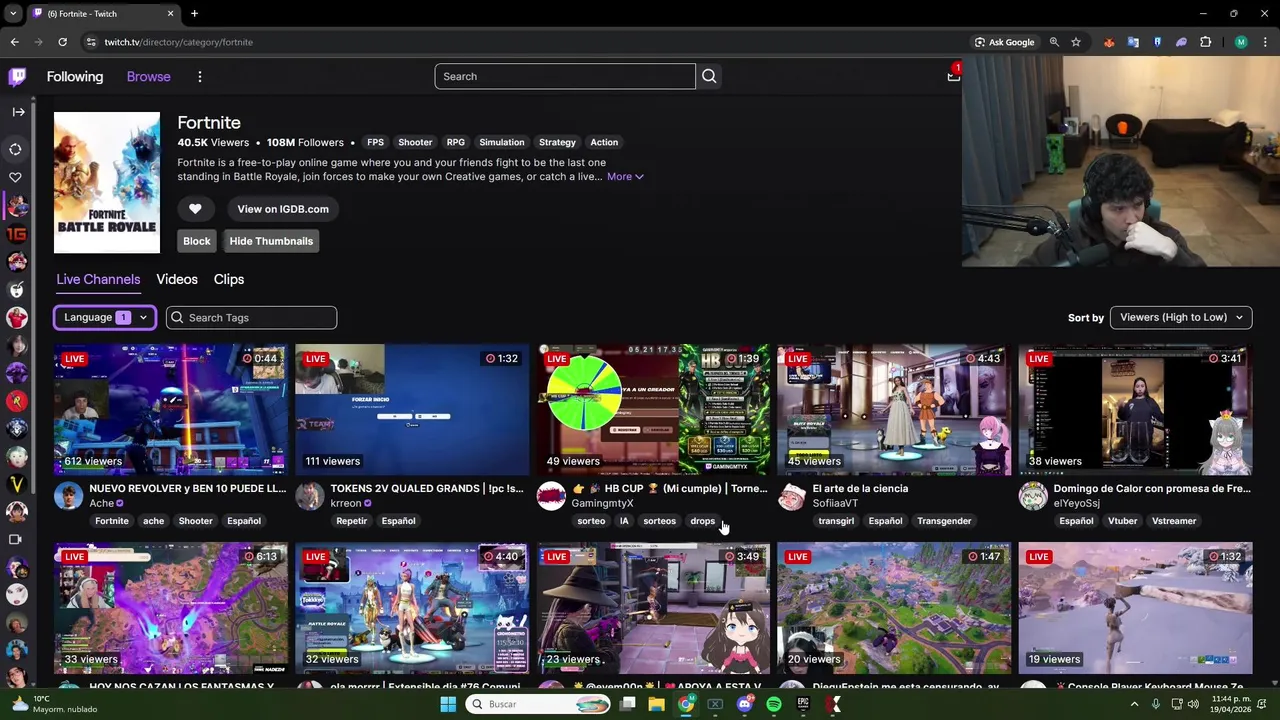Open the Windows Start menu
The height and width of the screenshot is (720, 1280).
[x=448, y=704]
